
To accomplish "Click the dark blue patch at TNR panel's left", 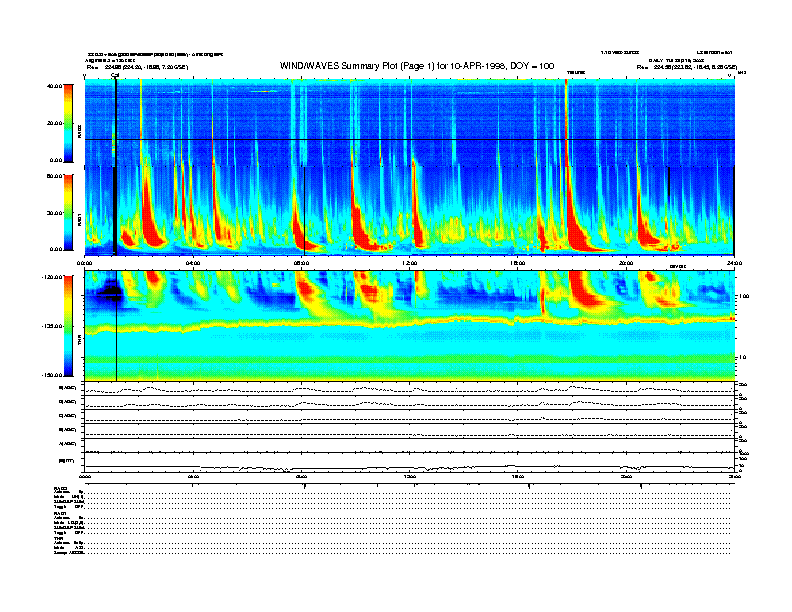I will coord(110,292).
